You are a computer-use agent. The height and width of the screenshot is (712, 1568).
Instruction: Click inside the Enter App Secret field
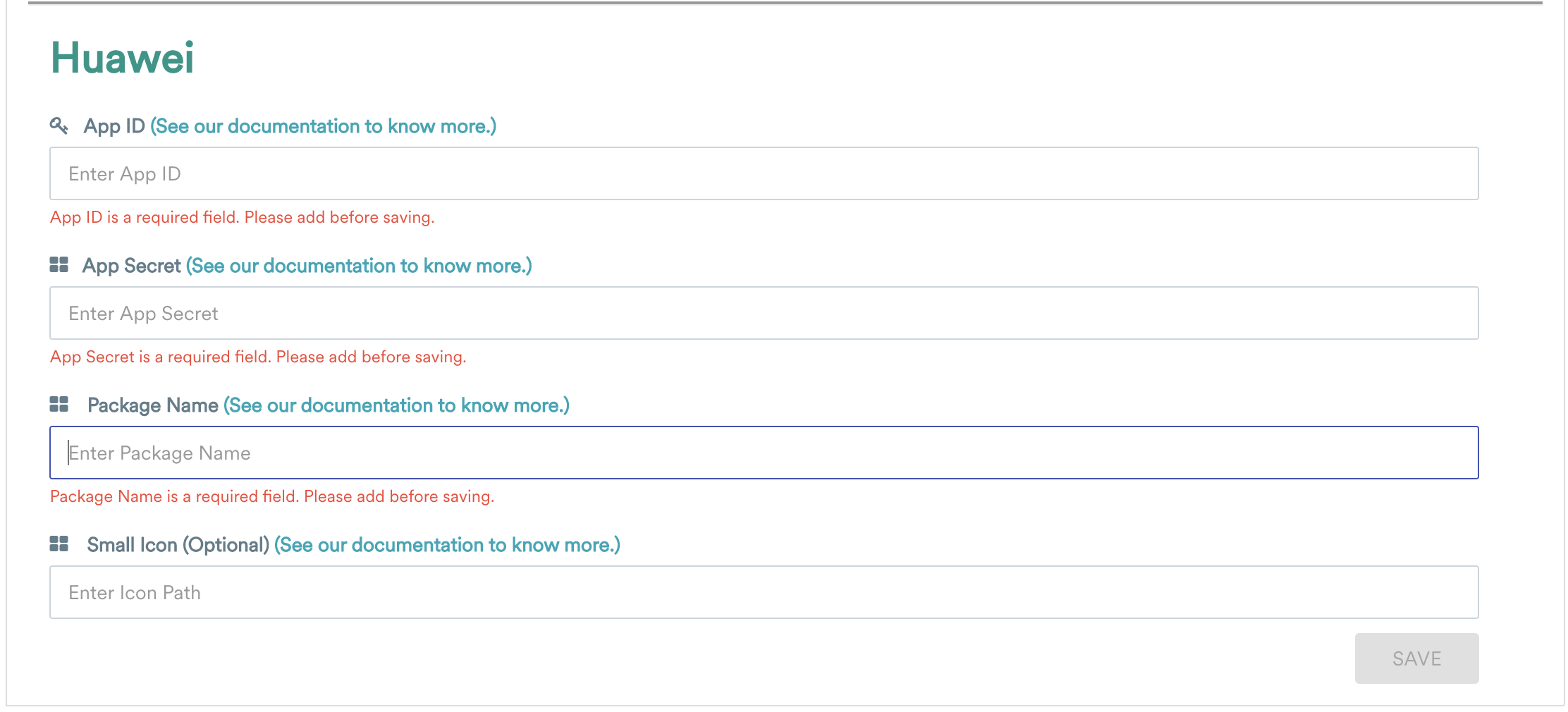(764, 313)
